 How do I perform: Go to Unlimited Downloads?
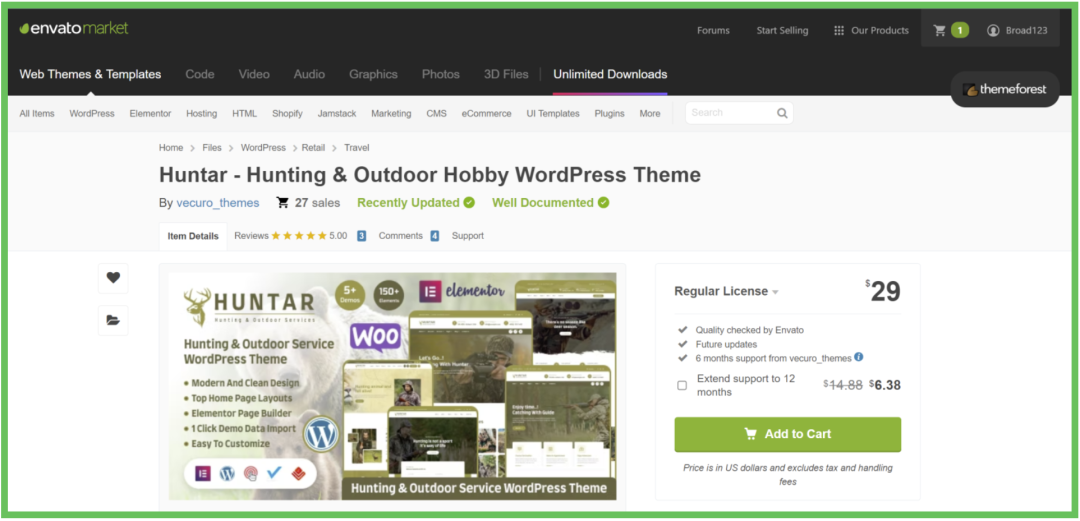[x=610, y=74]
